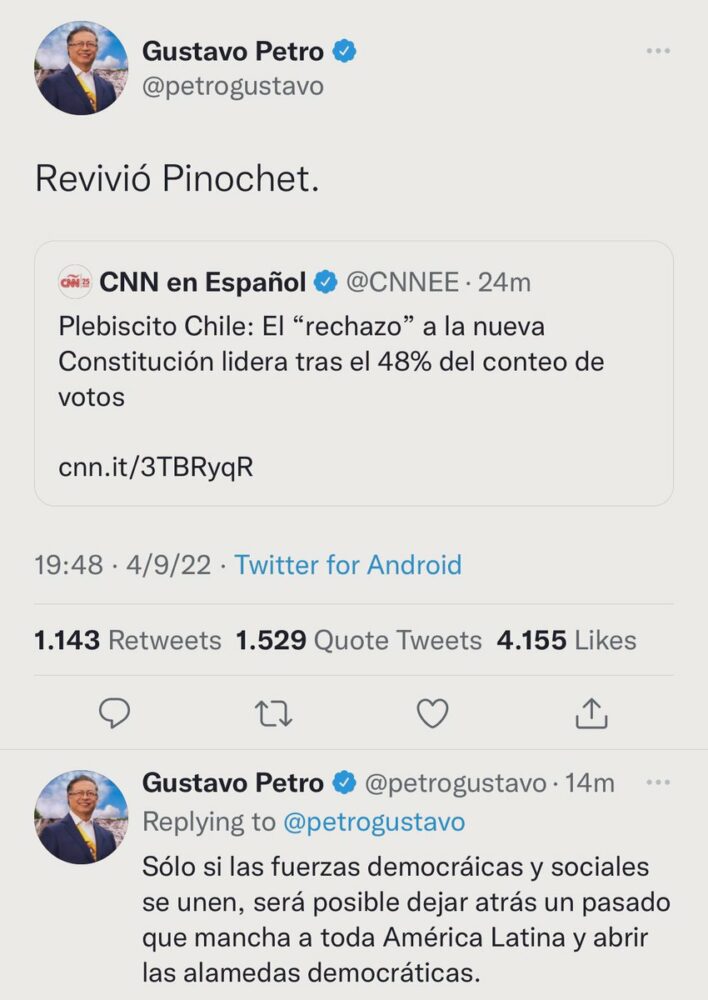Tap the share upload icon
This screenshot has height=1000, width=708.
tap(592, 713)
